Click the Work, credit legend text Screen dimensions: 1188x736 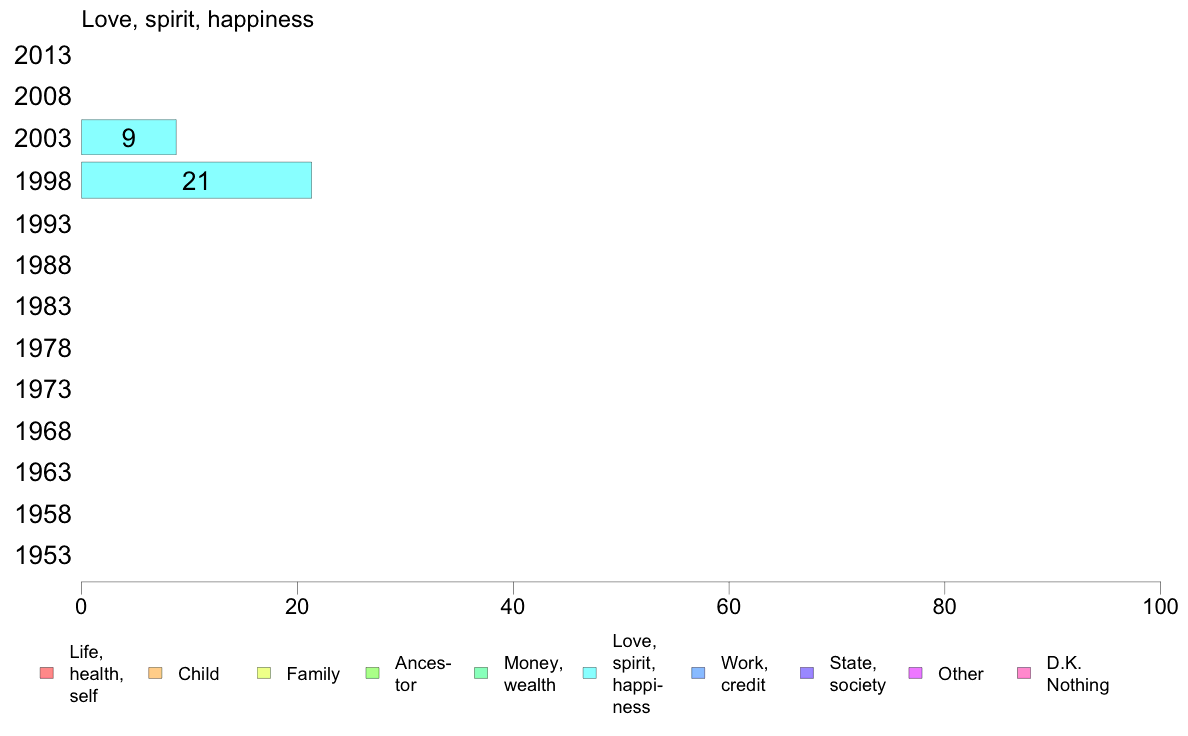point(744,674)
